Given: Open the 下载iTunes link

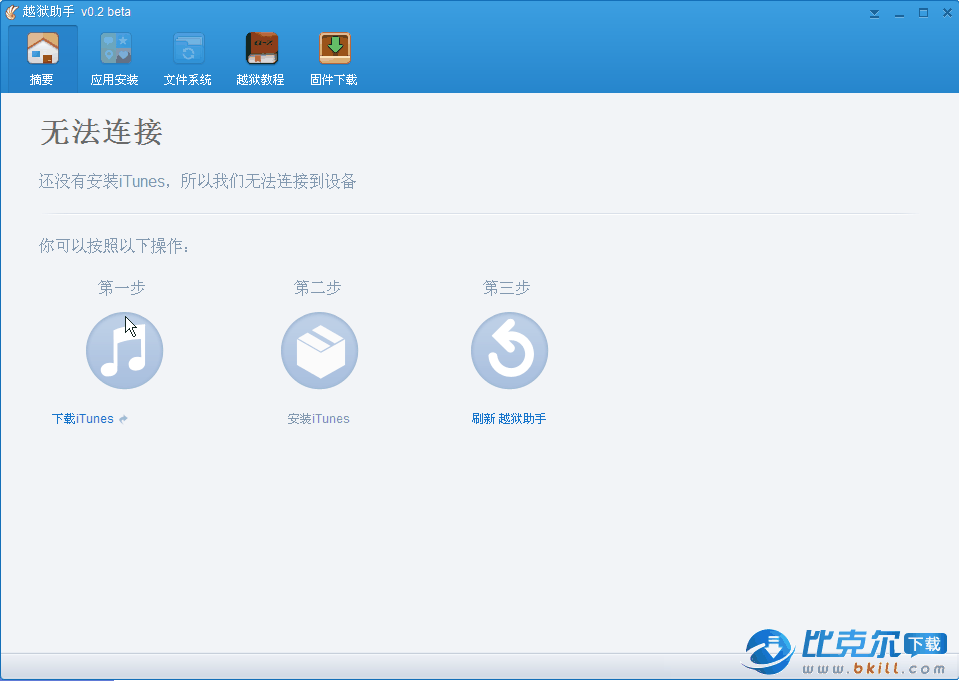Looking at the screenshot, I should click(x=83, y=419).
